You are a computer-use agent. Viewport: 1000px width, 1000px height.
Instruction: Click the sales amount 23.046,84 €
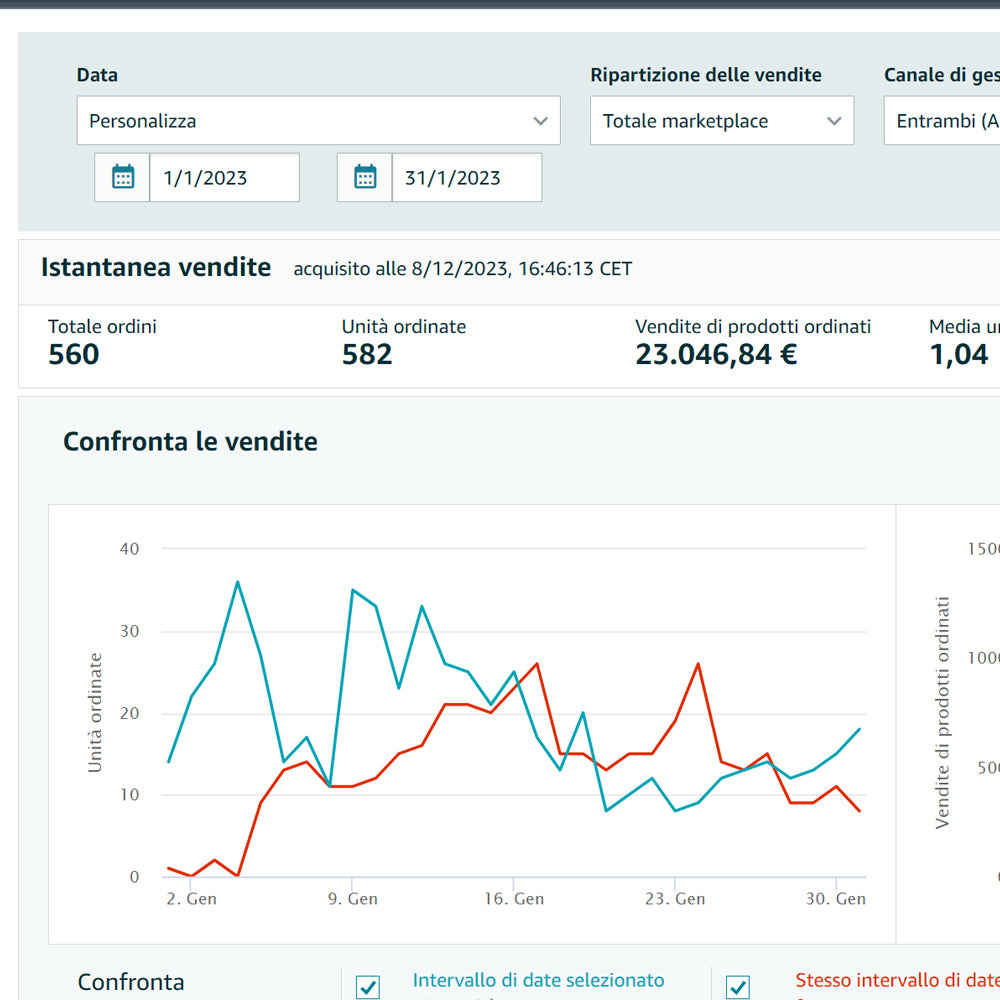pyautogui.click(x=716, y=355)
